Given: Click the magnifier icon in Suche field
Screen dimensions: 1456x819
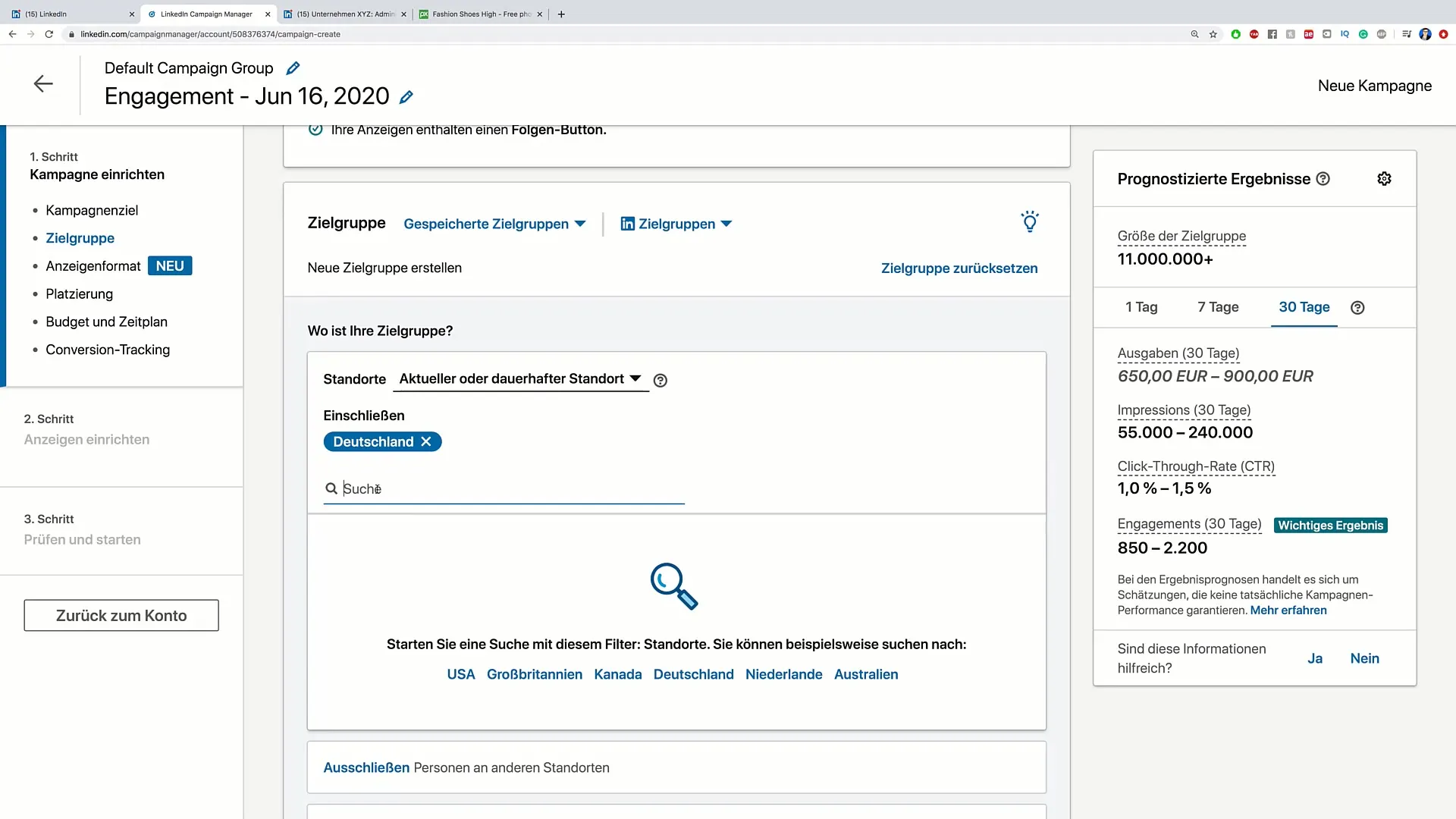Looking at the screenshot, I should (331, 489).
